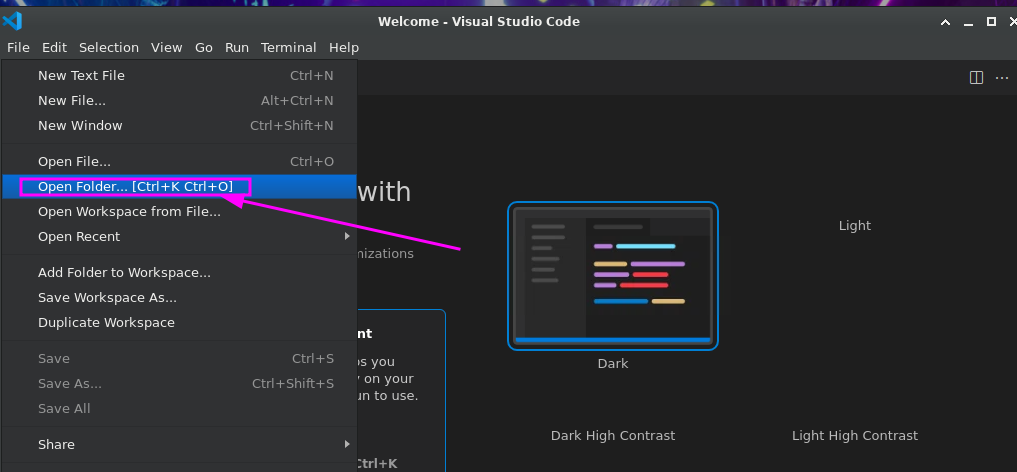Click the VS Code logo icon
Image resolution: width=1017 pixels, height=472 pixels.
(x=12, y=21)
